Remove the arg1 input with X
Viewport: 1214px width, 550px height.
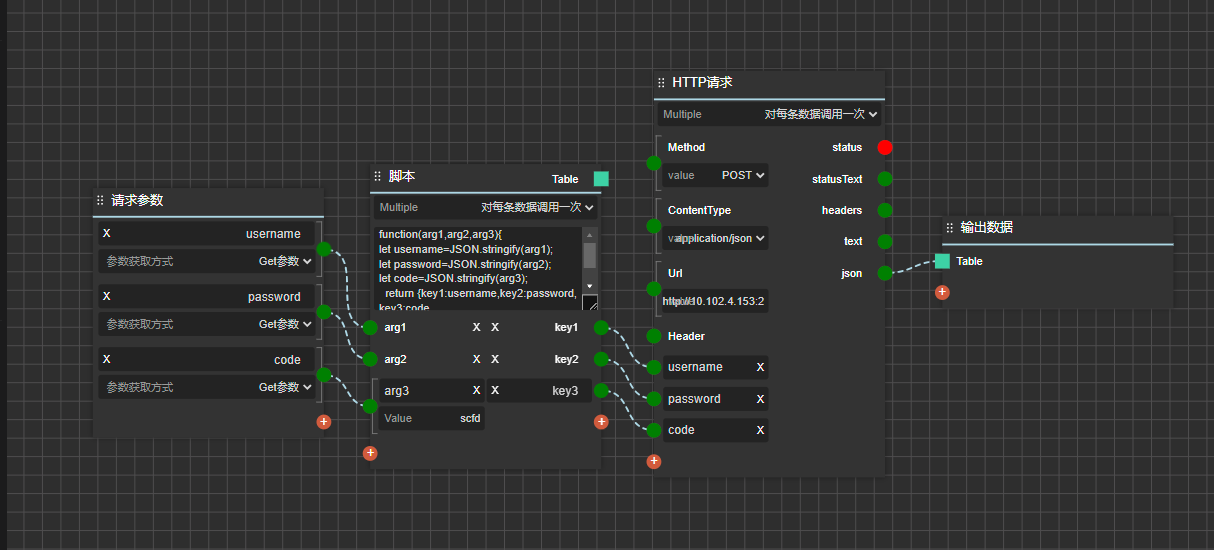click(476, 328)
